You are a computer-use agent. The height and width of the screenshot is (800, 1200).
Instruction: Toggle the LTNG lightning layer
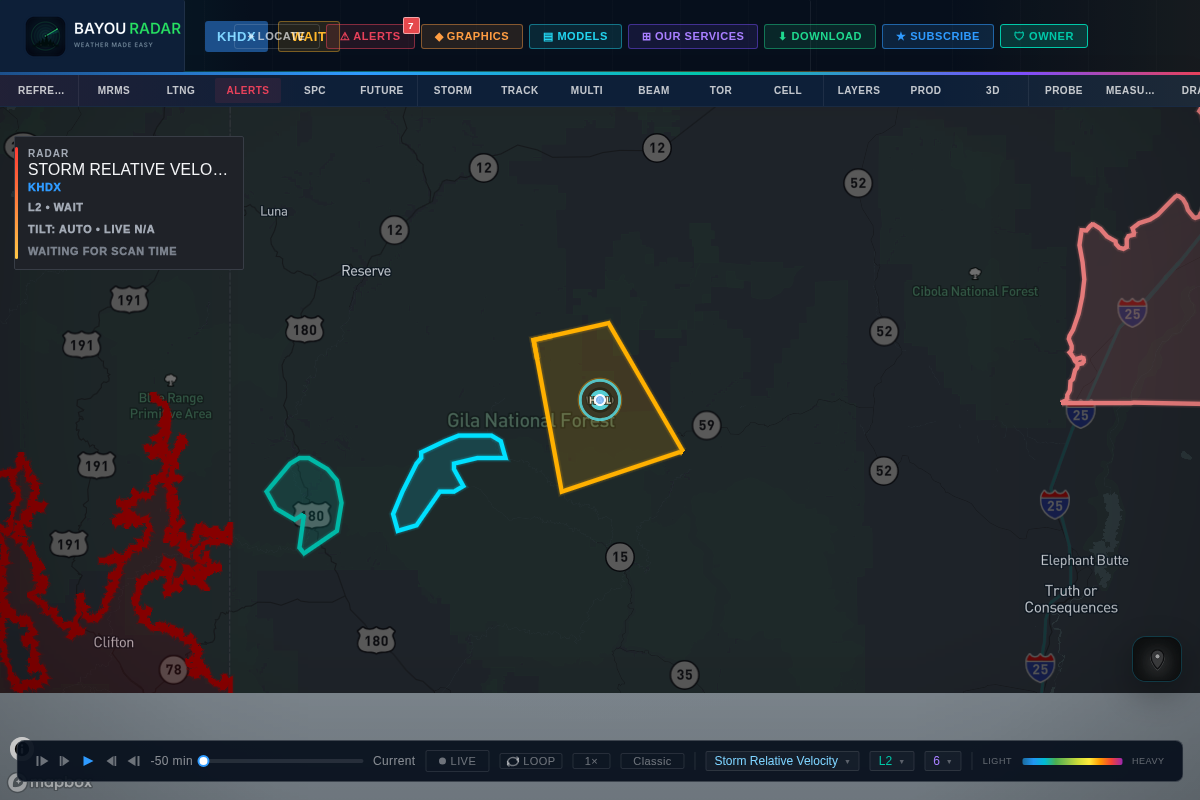[181, 90]
